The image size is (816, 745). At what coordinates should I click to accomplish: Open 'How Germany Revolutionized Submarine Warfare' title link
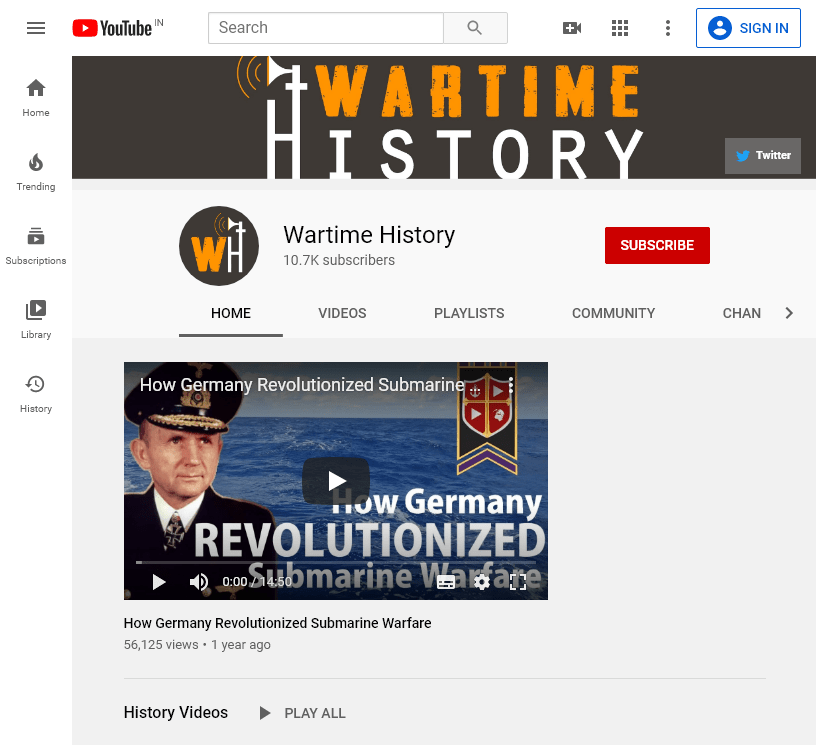coord(277,623)
